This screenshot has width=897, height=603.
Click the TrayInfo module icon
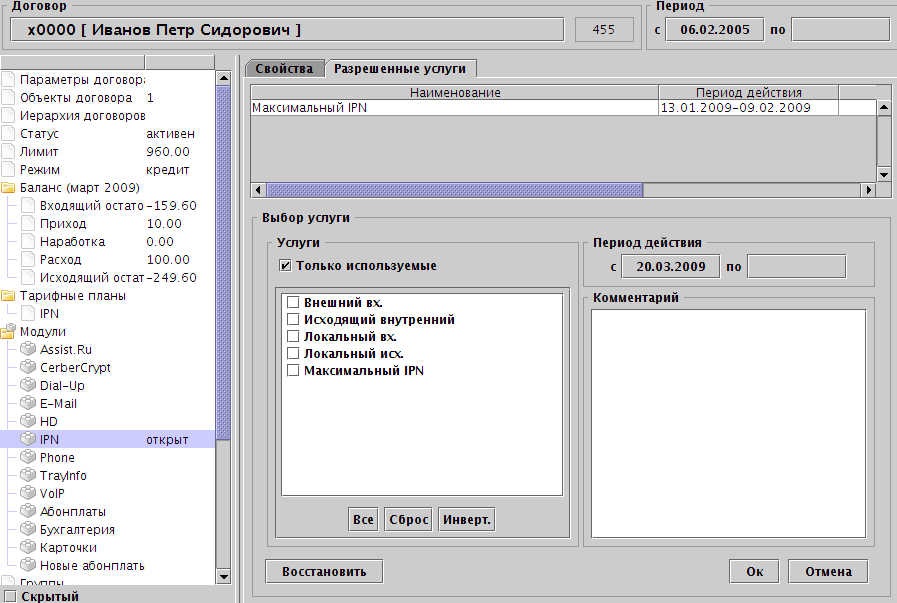coord(28,476)
